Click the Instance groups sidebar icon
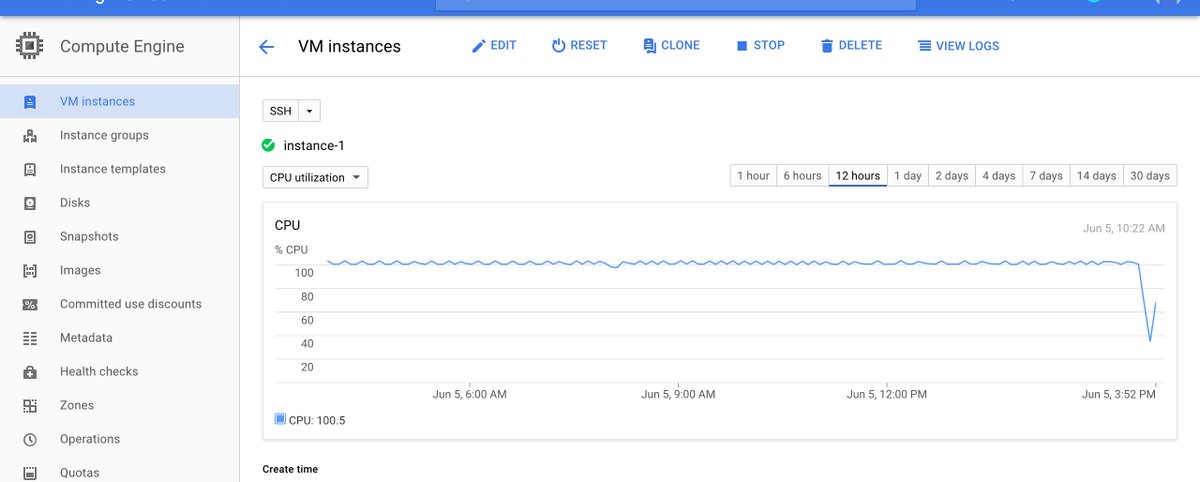Screen dimensions: 1200x482 (30, 136)
